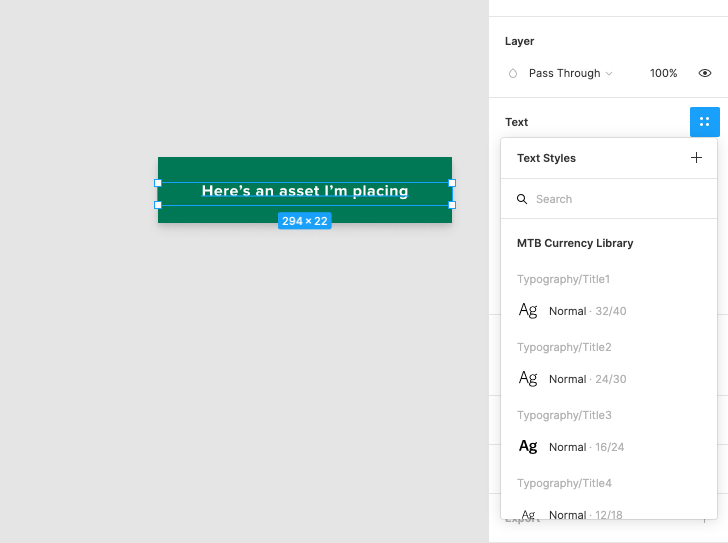Pick the Normal · 12/18 text style
The width and height of the screenshot is (728, 543).
[587, 514]
